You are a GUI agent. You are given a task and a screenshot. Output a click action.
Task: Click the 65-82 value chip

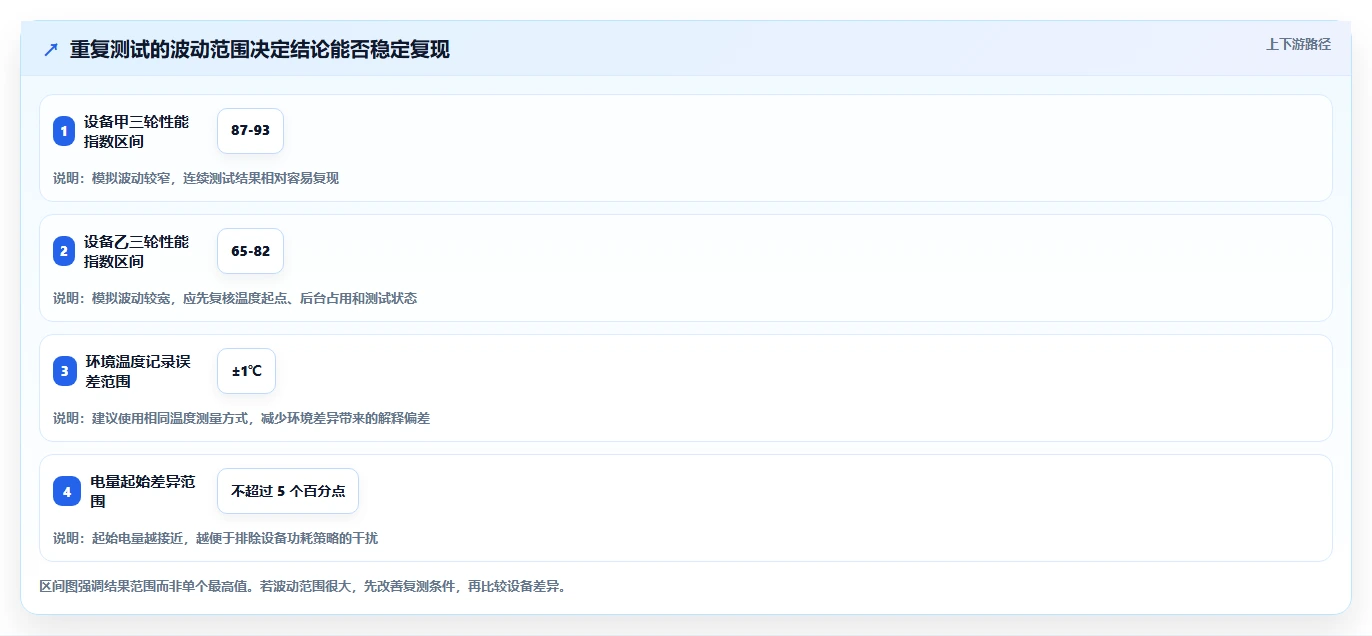click(x=250, y=251)
